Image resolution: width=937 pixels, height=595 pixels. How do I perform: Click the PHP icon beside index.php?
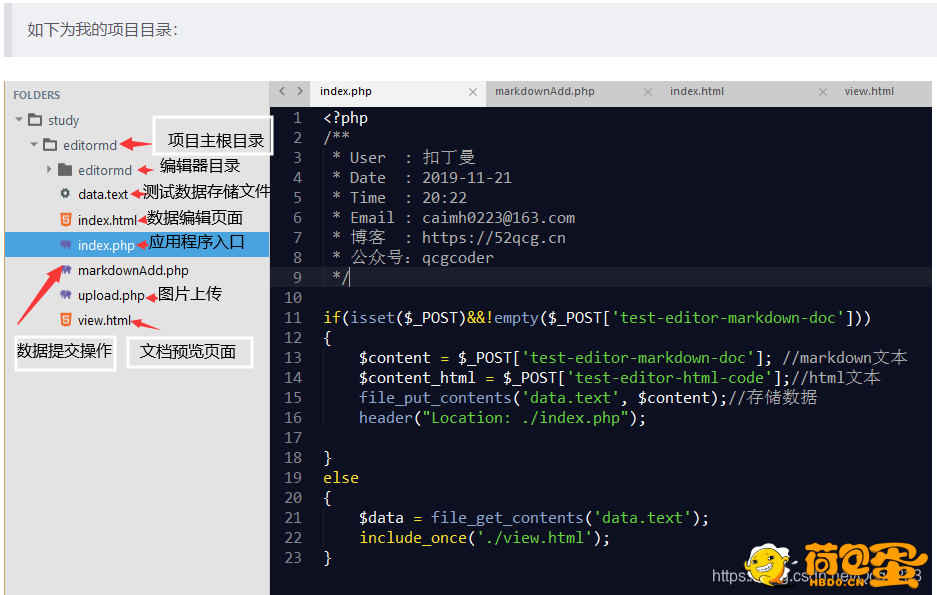click(x=66, y=244)
